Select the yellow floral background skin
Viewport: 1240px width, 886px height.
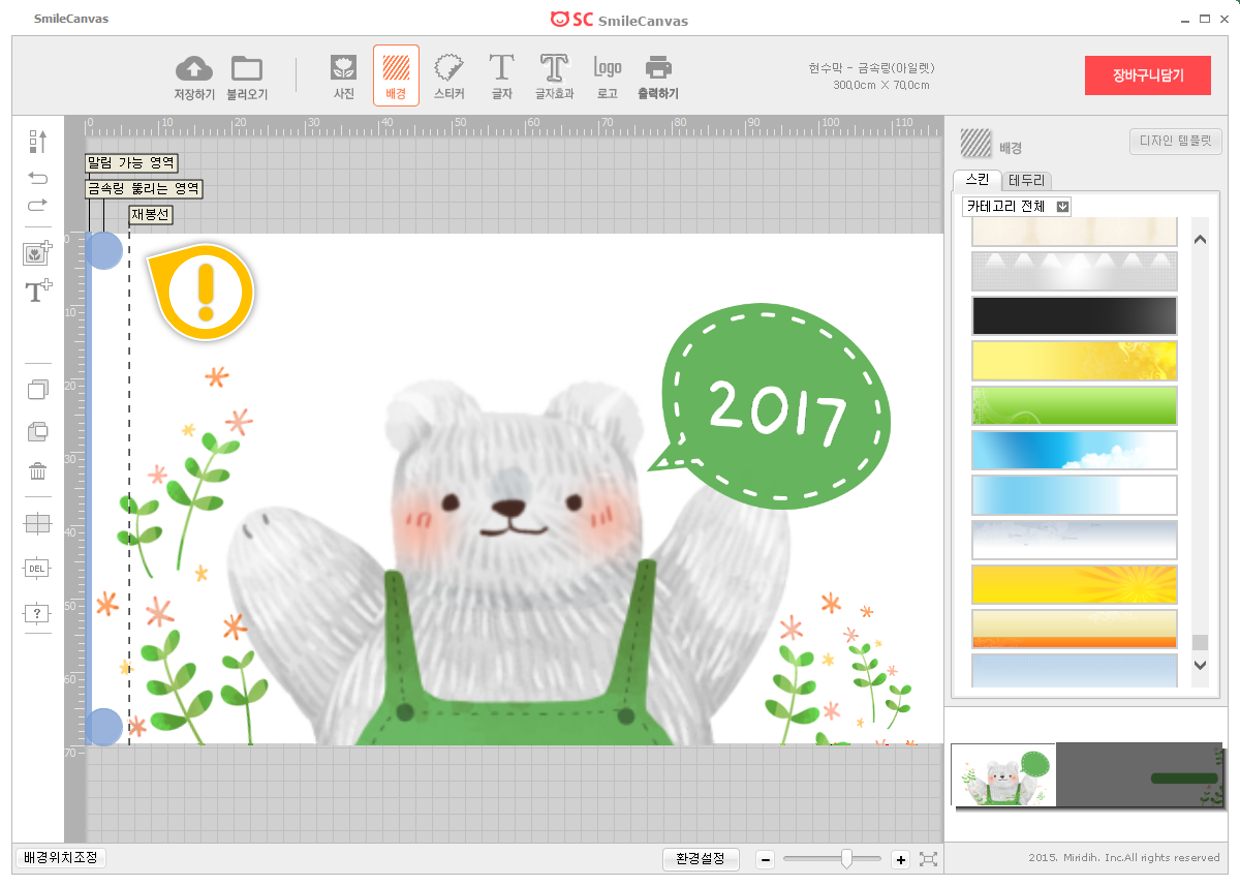point(1074,361)
